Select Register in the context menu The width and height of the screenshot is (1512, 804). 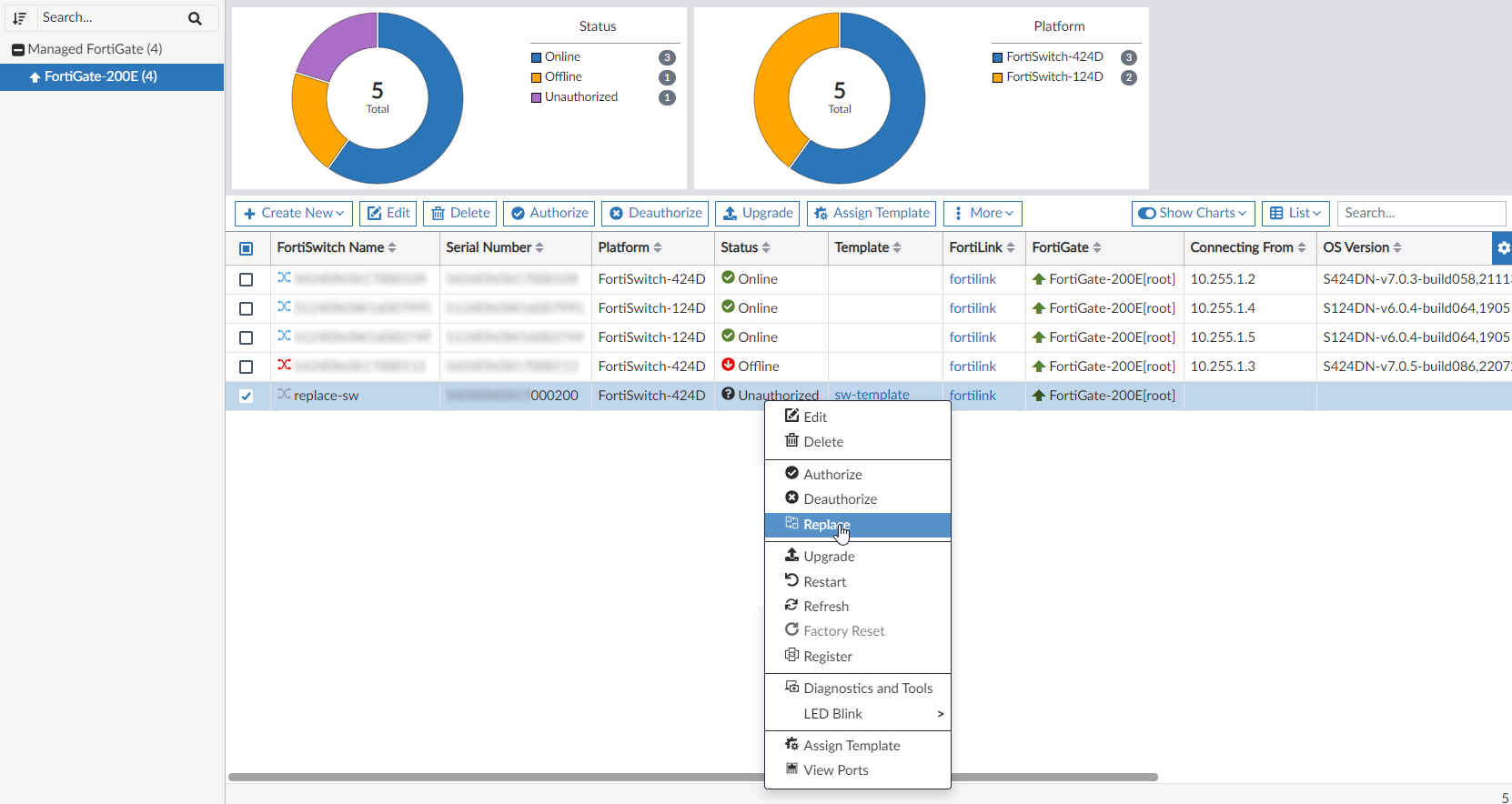858,657
